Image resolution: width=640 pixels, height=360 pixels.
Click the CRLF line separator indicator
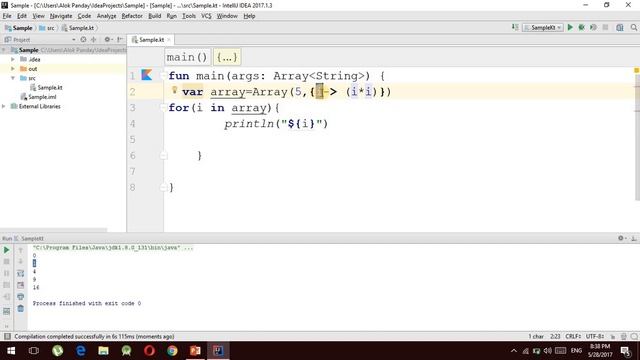point(573,336)
